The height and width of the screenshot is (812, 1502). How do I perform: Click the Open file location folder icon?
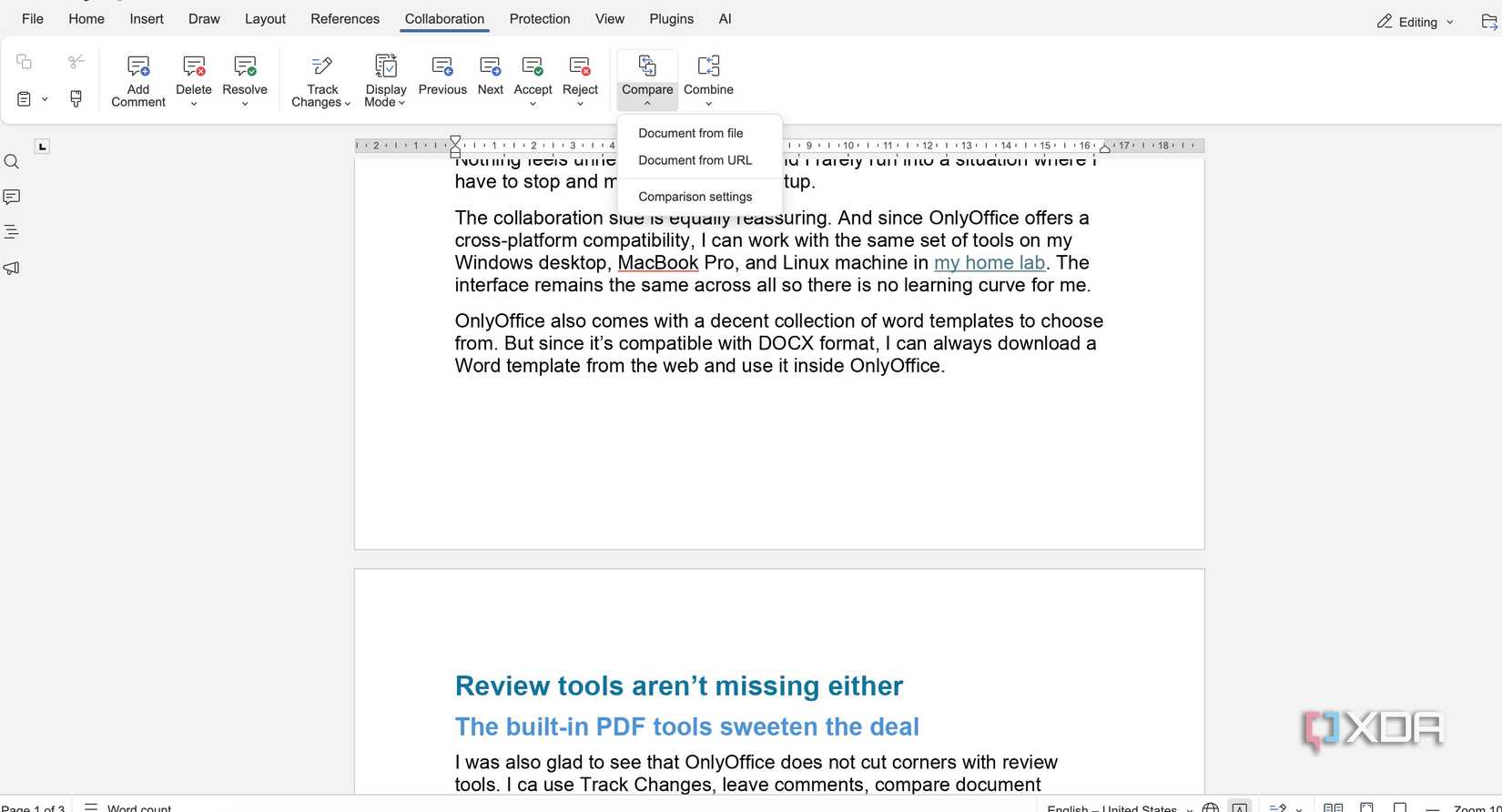click(x=1489, y=22)
